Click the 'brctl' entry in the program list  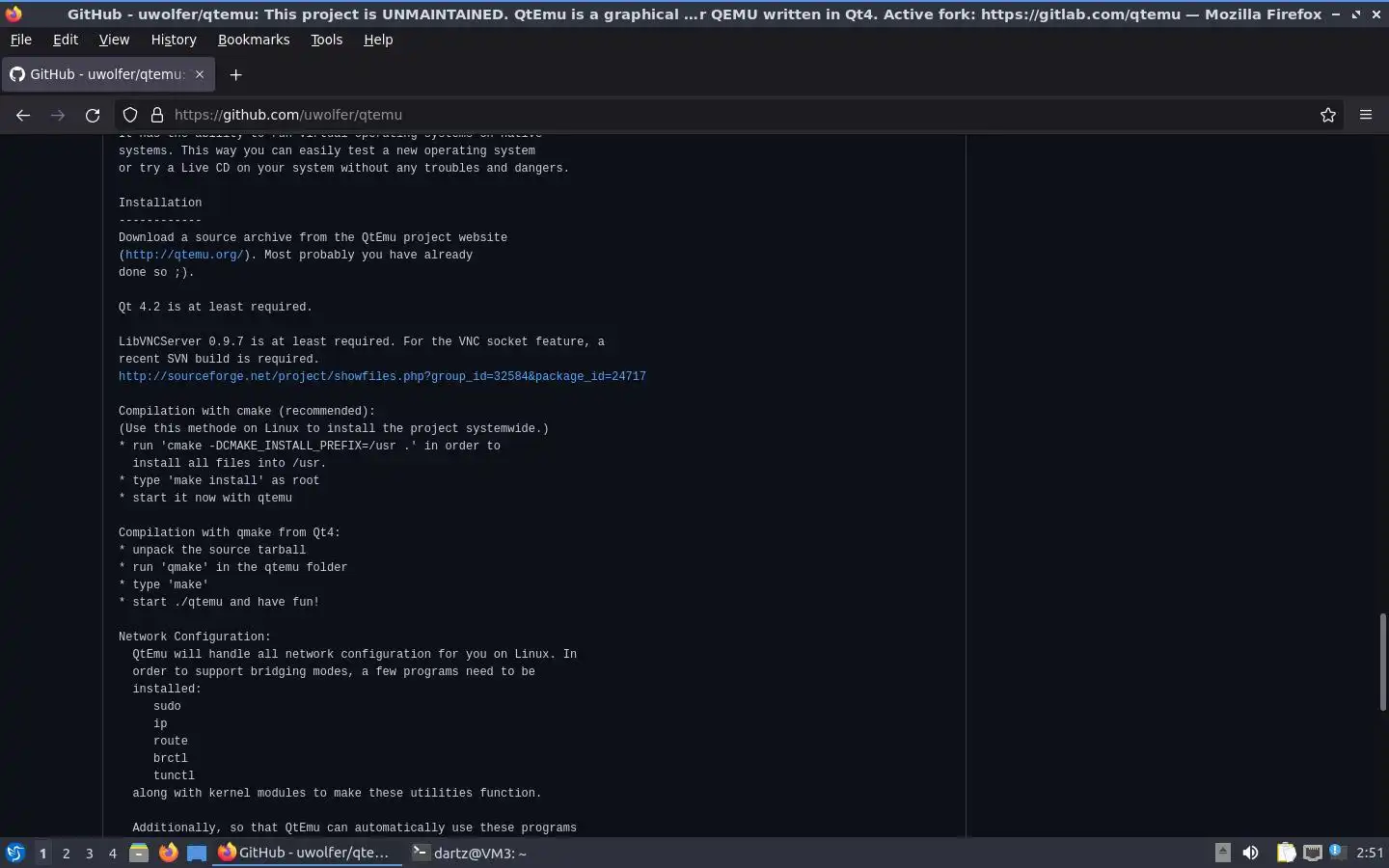[x=171, y=758]
